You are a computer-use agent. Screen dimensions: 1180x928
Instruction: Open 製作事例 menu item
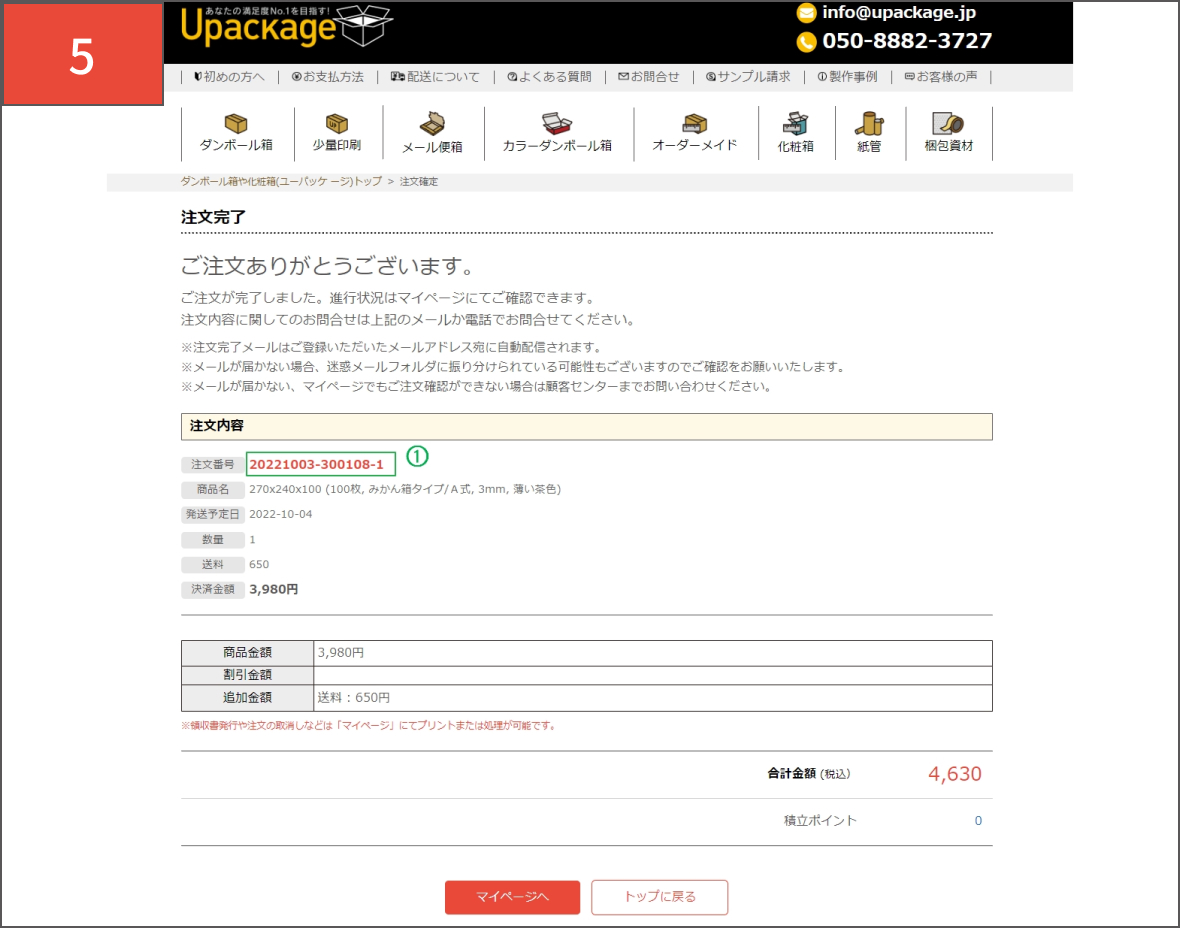(x=847, y=77)
